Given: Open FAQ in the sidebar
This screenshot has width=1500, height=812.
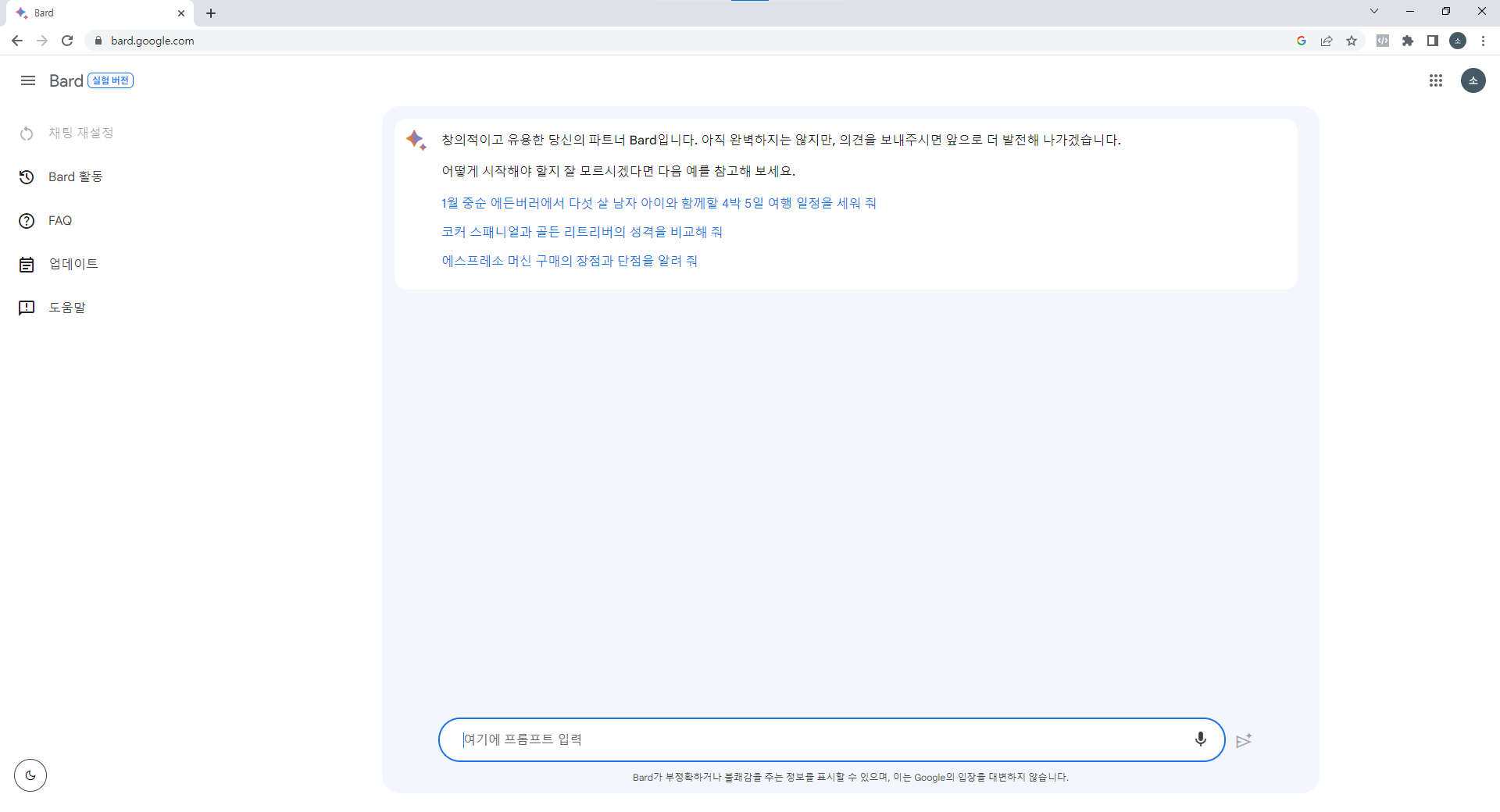Looking at the screenshot, I should coord(59,221).
